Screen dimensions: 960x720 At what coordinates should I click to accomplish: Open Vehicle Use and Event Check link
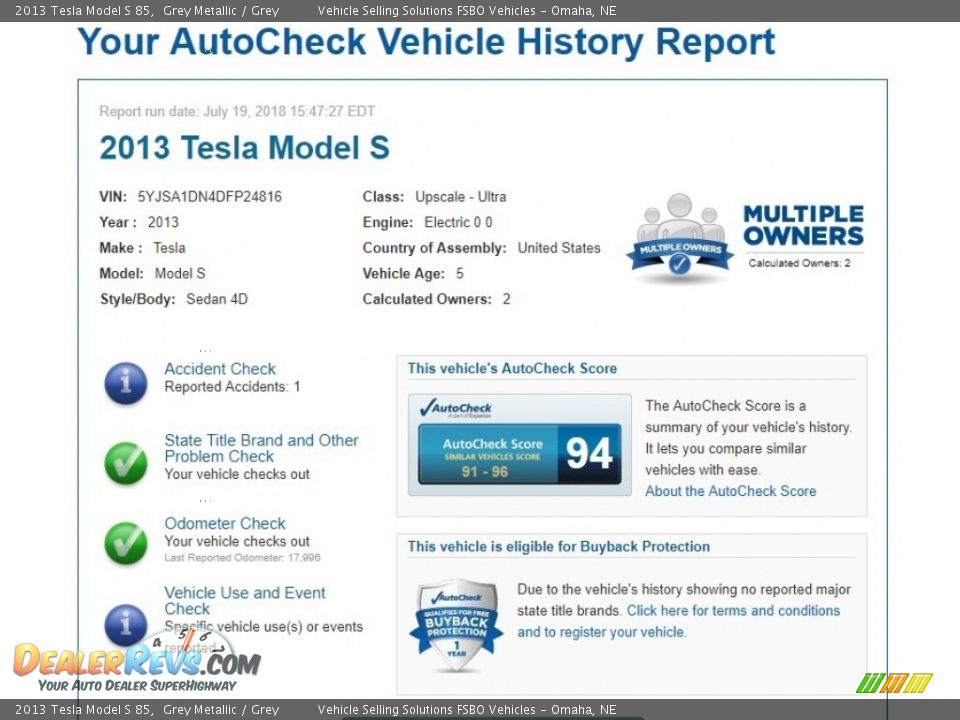[245, 601]
